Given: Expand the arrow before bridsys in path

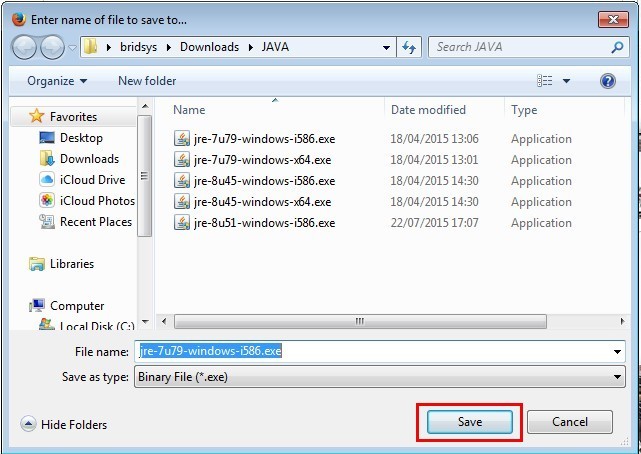Looking at the screenshot, I should point(108,47).
